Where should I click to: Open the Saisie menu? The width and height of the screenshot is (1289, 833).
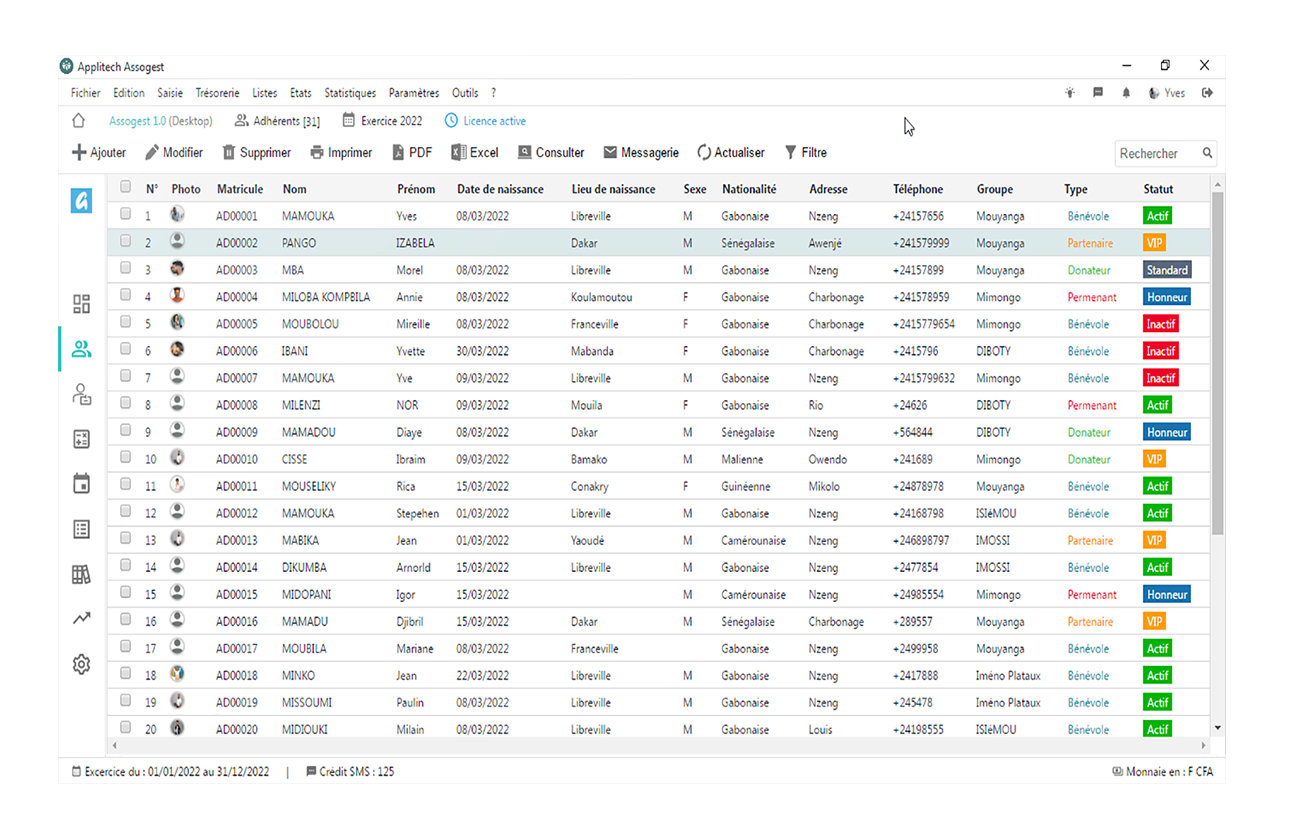170,93
